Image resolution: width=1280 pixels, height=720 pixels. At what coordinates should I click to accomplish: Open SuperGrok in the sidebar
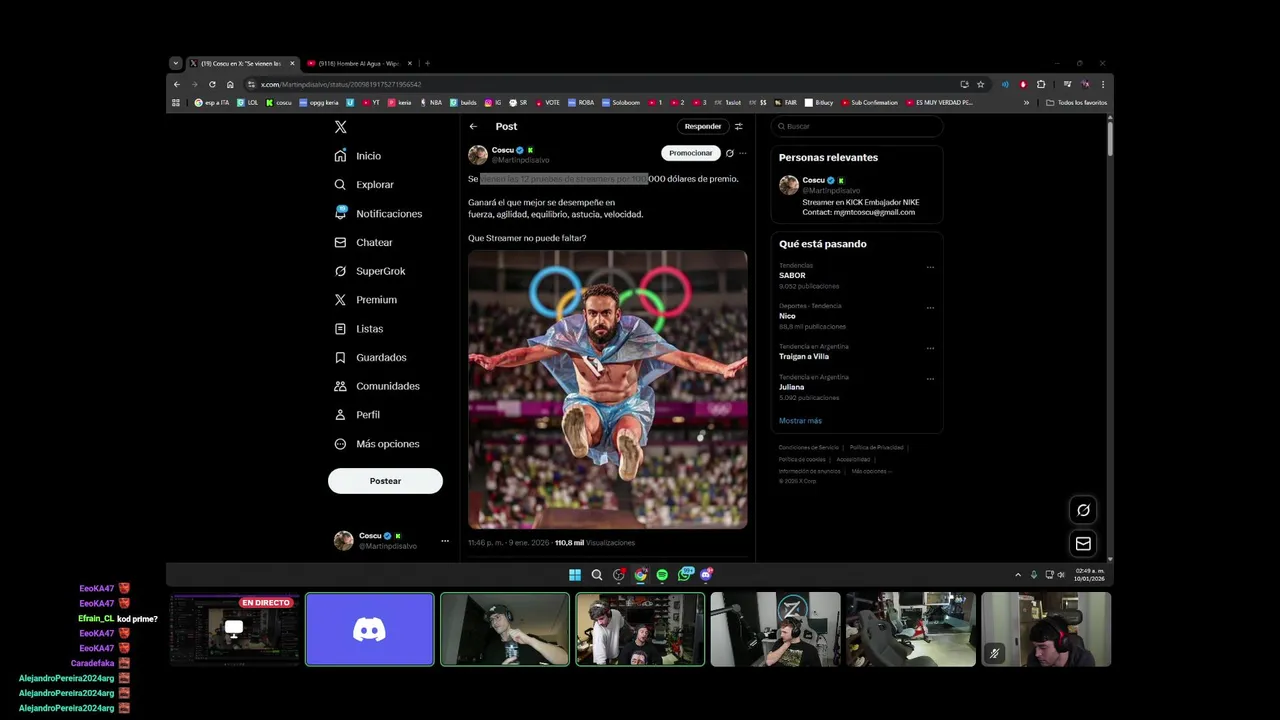coord(370,271)
